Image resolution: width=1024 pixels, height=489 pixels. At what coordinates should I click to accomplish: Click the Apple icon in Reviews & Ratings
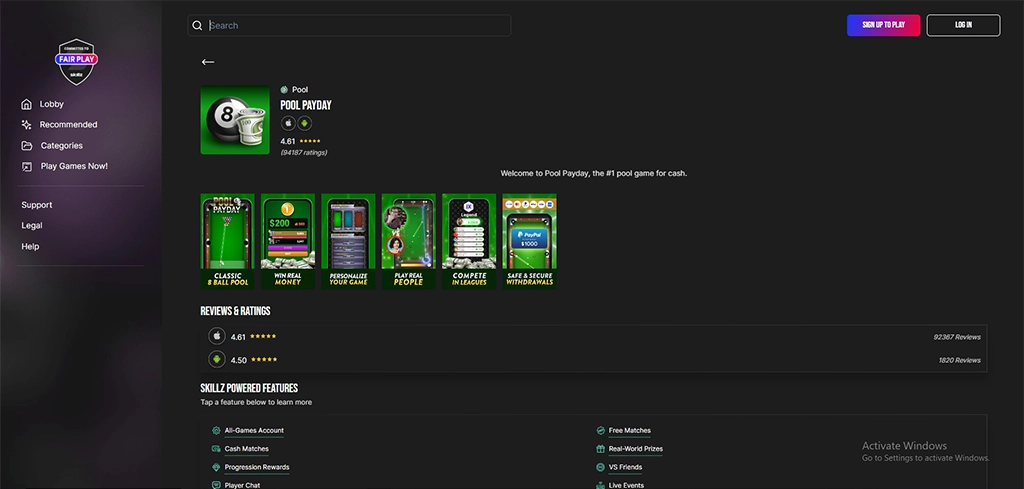pos(217,336)
